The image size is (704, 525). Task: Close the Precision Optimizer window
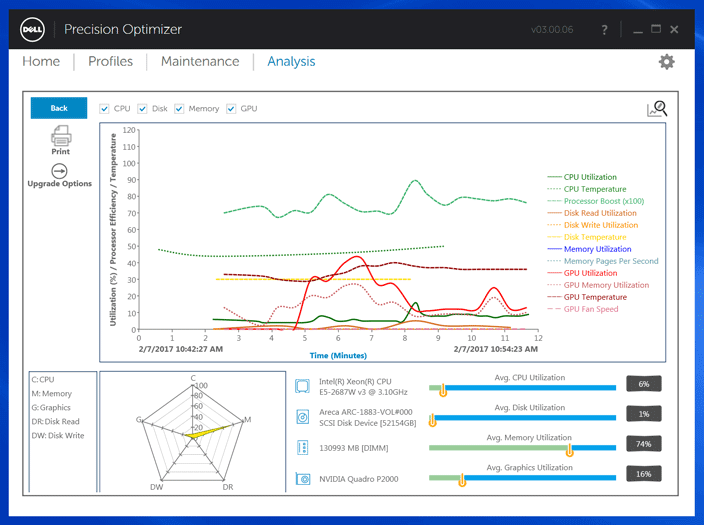[x=674, y=30]
